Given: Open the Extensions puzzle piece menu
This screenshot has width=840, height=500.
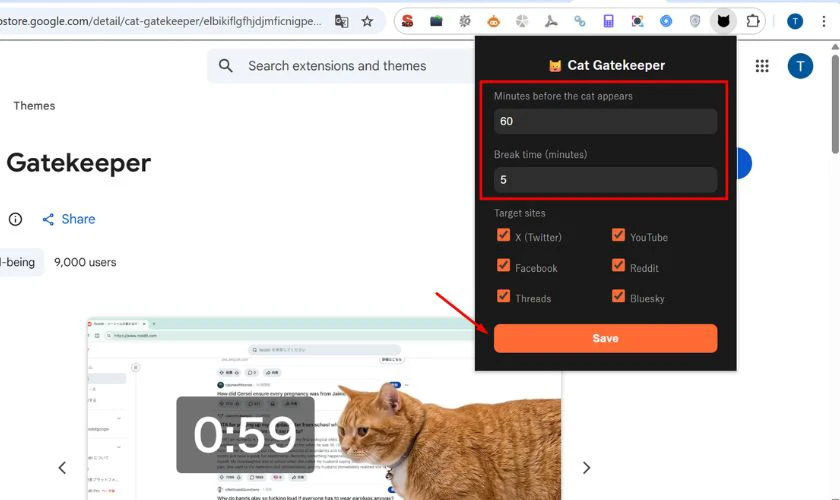Looking at the screenshot, I should (x=753, y=21).
